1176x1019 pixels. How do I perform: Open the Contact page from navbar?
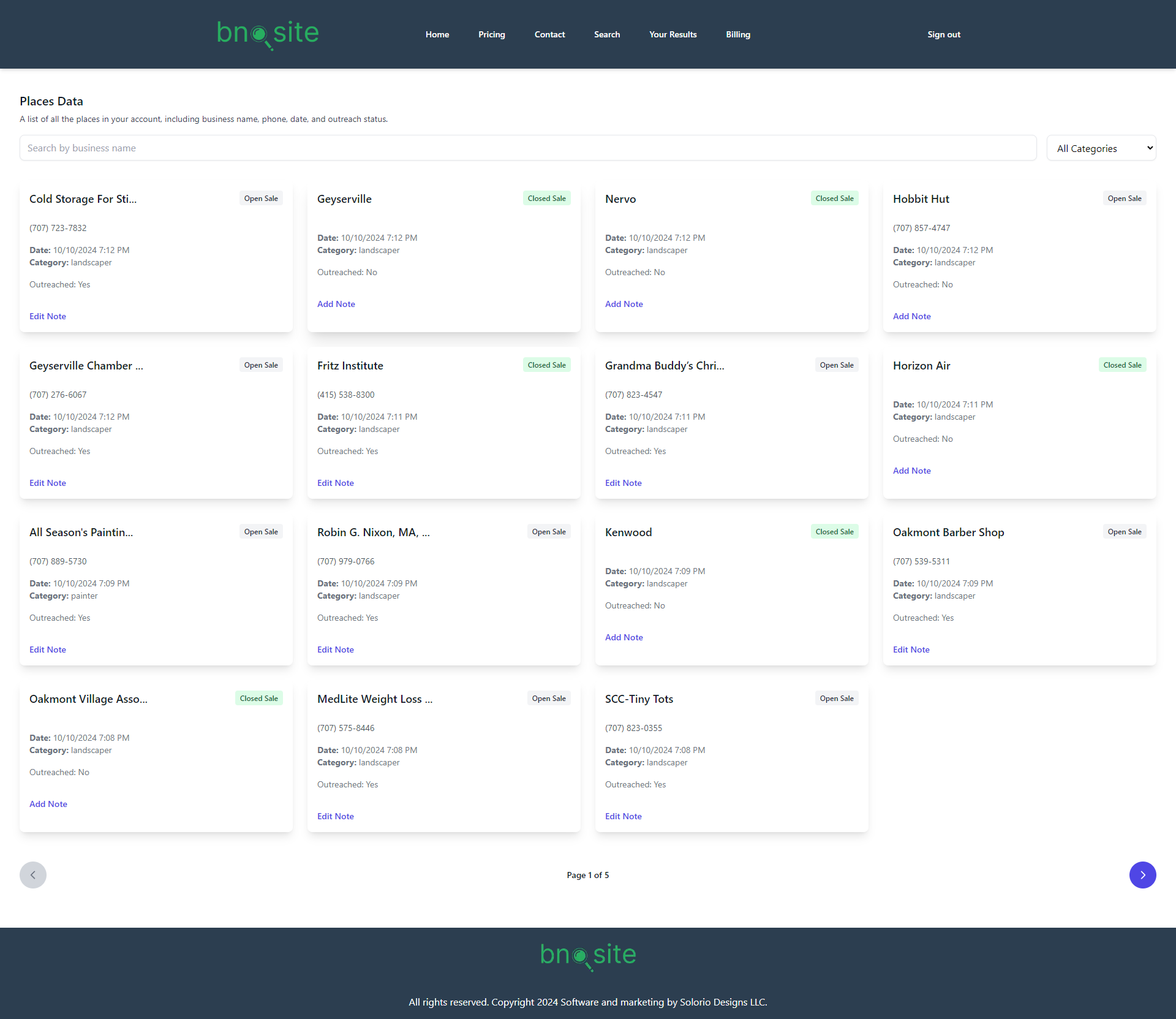(549, 34)
